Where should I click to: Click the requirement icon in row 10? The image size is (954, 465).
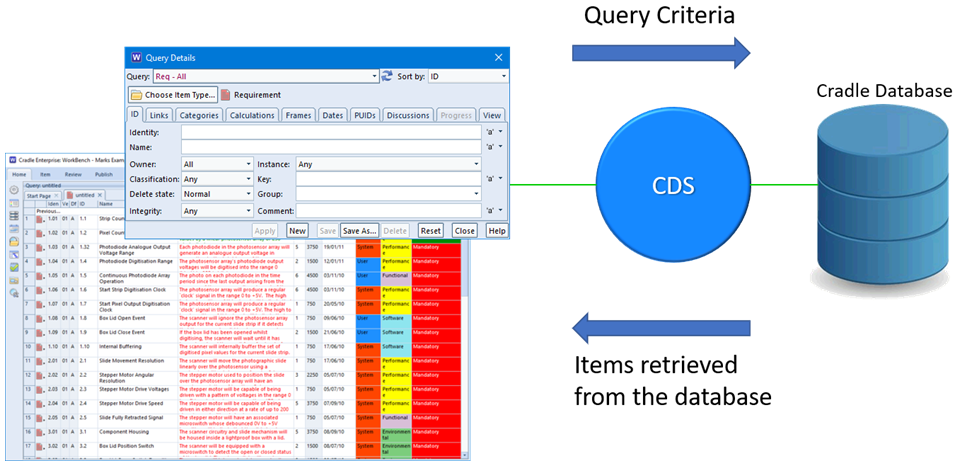pyautogui.click(x=41, y=348)
